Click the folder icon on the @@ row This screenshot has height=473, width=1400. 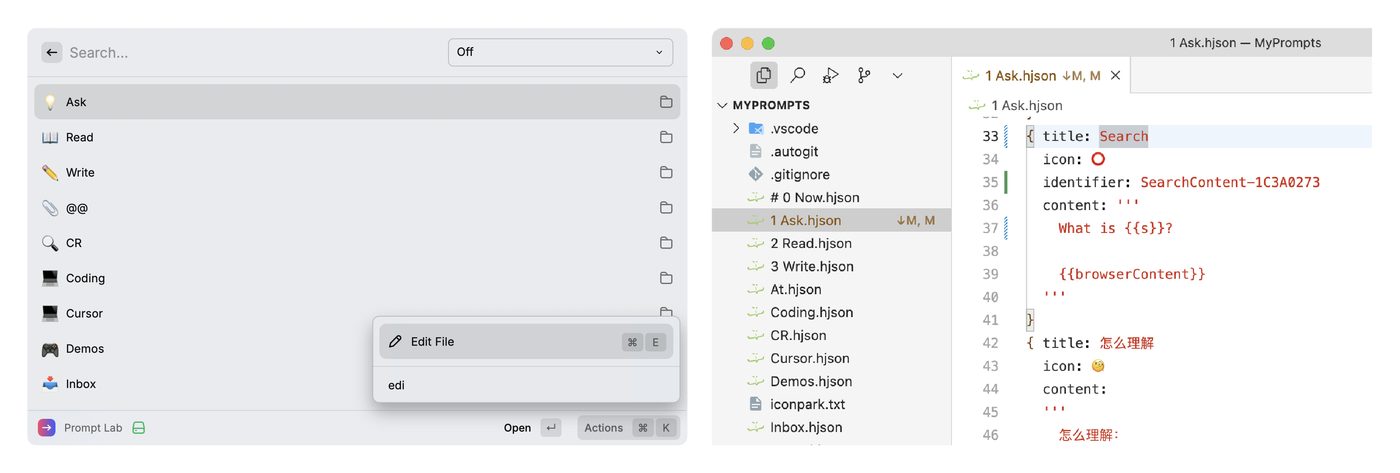[x=666, y=208]
